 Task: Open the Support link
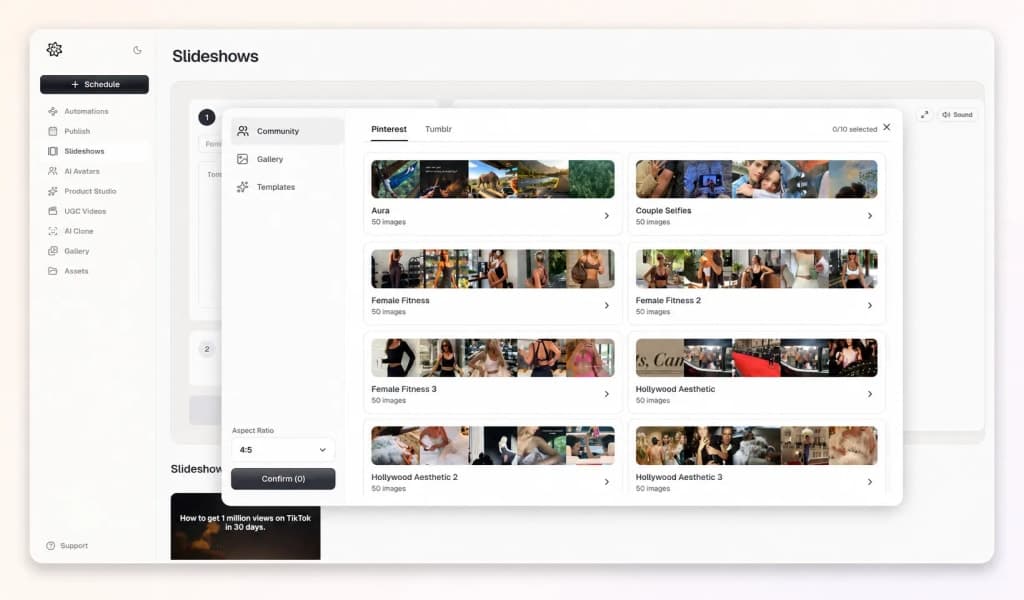67,546
